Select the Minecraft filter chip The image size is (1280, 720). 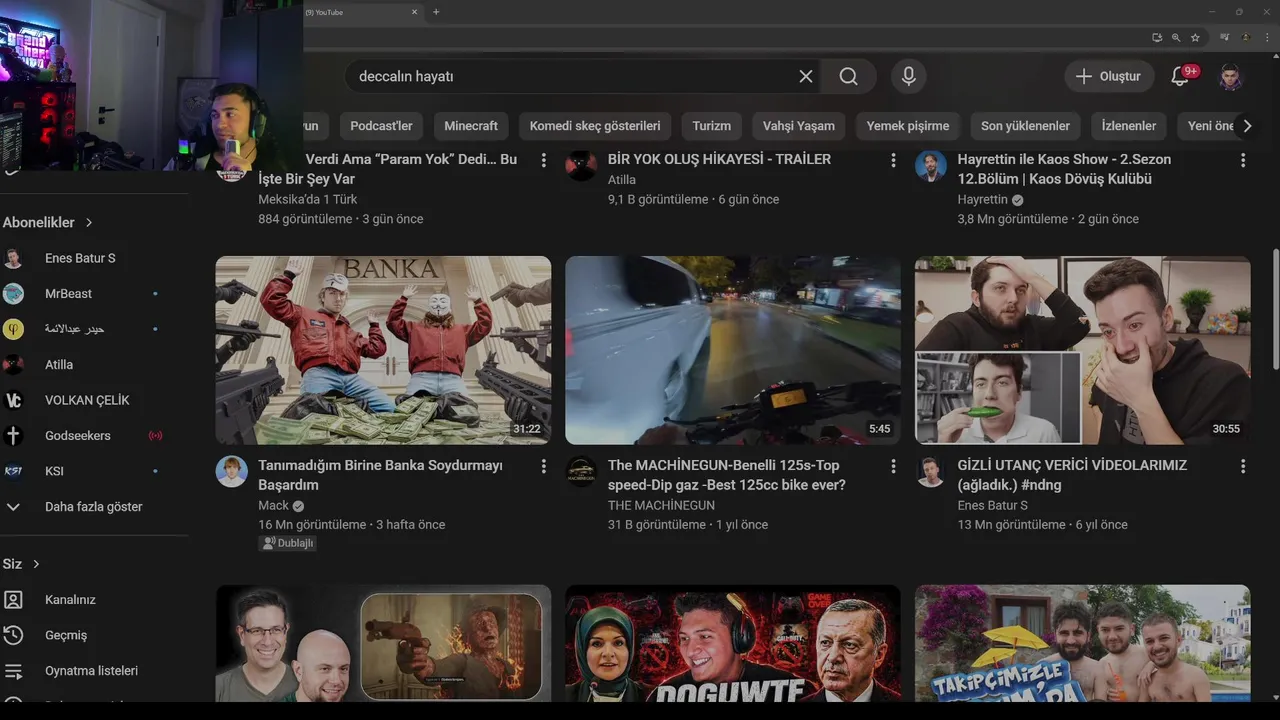[471, 126]
